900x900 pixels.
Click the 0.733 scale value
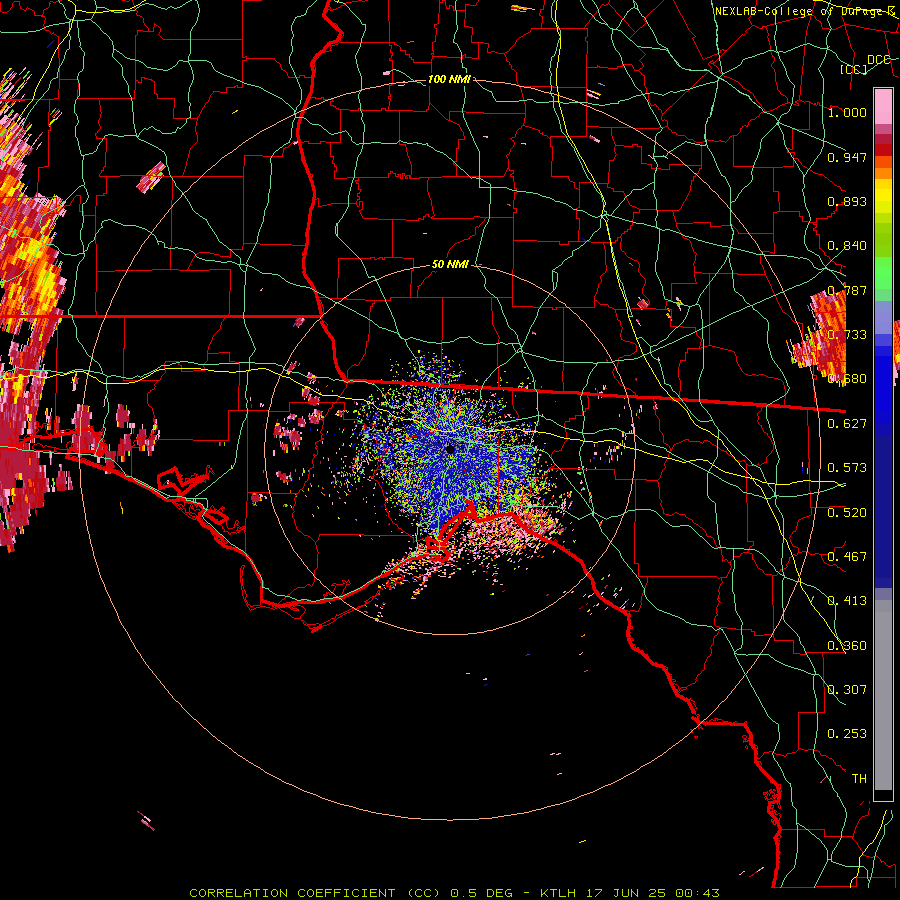[x=847, y=335]
